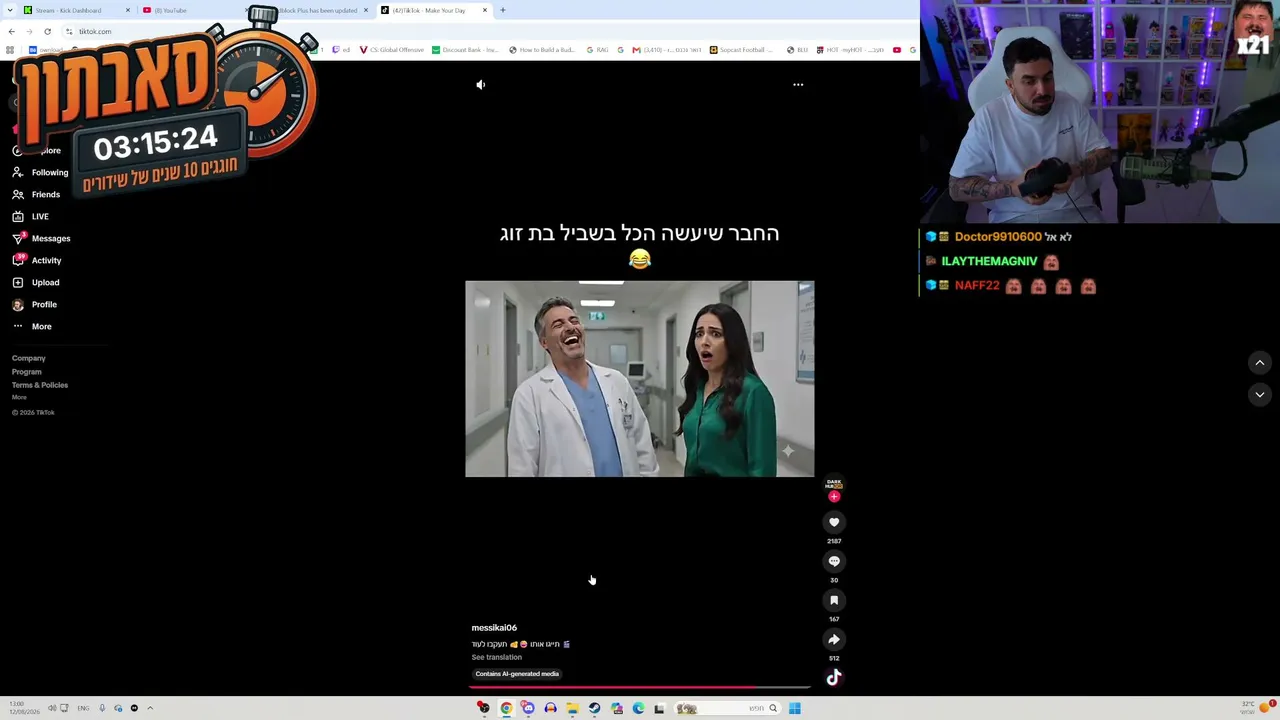Click the Friends icon in sidebar
The height and width of the screenshot is (720, 1280).
point(18,194)
